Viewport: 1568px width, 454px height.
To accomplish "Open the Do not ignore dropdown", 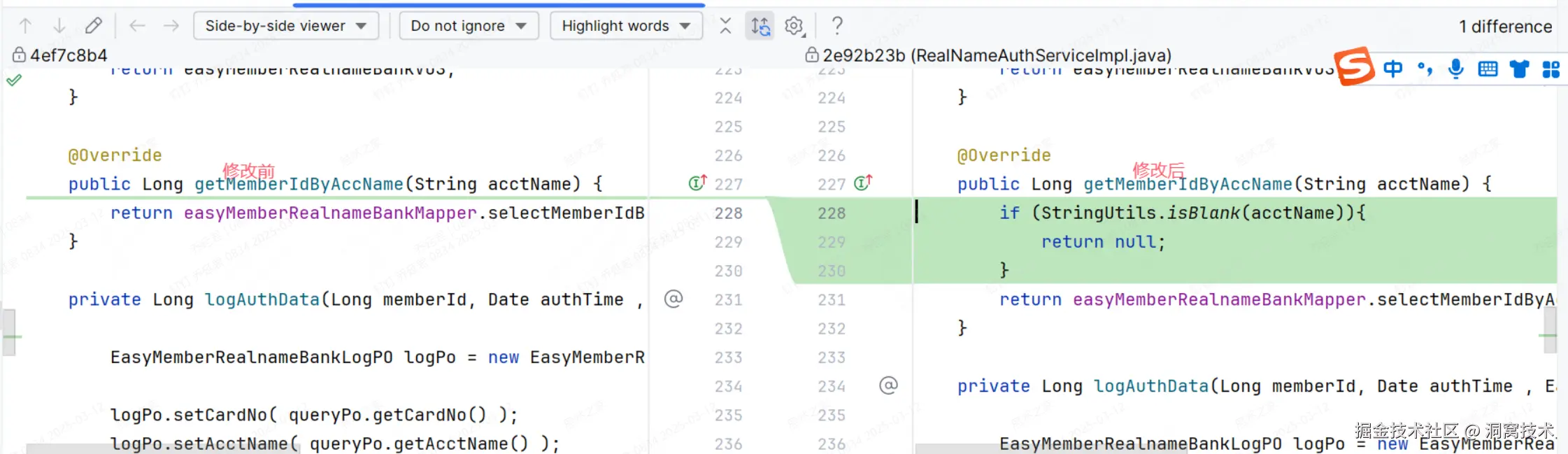I will [469, 26].
